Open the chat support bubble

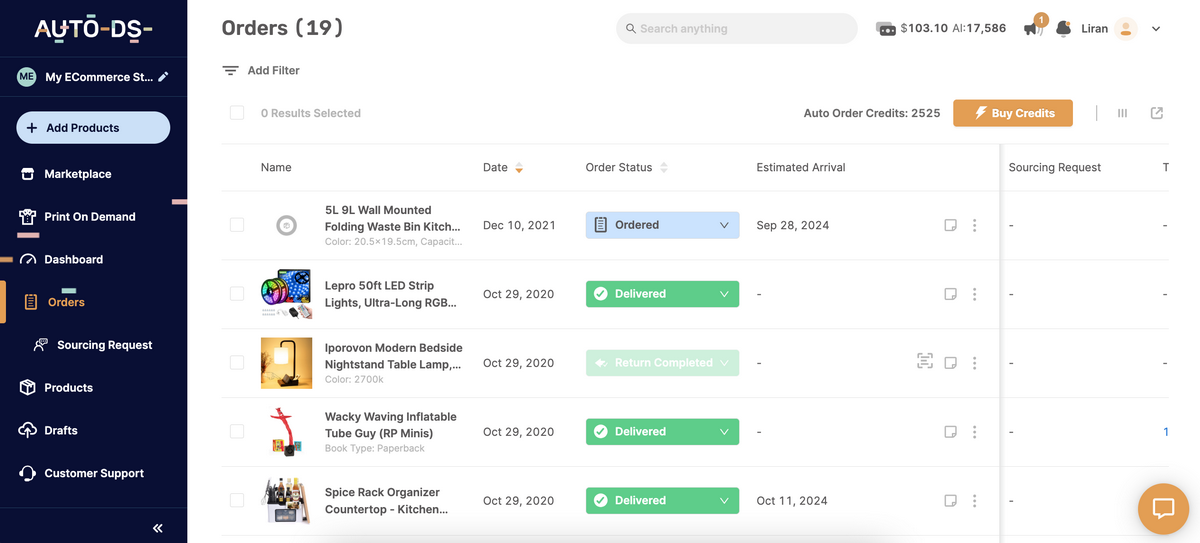tap(1163, 508)
